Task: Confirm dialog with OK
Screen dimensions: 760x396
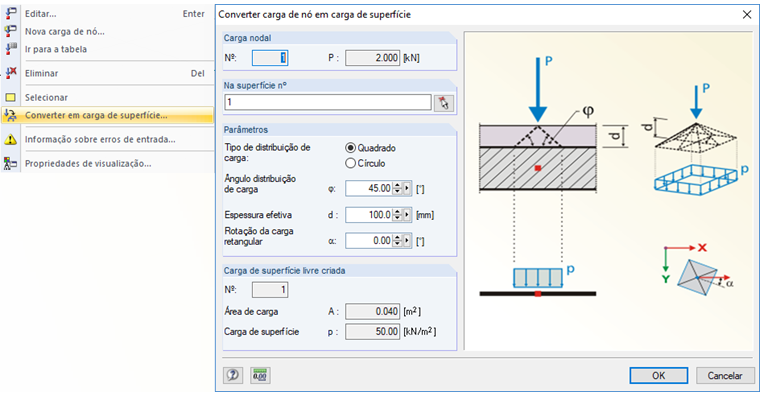Action: coord(658,375)
